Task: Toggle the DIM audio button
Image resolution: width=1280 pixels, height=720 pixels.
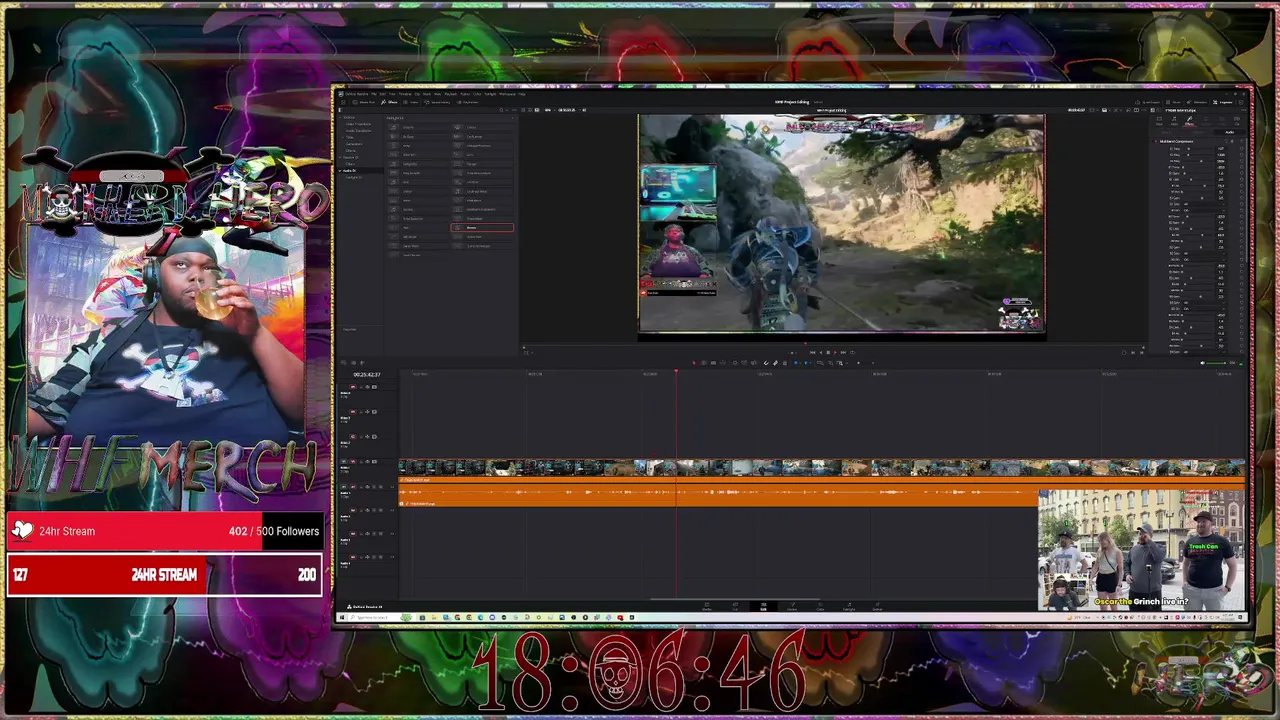Action: (1232, 362)
